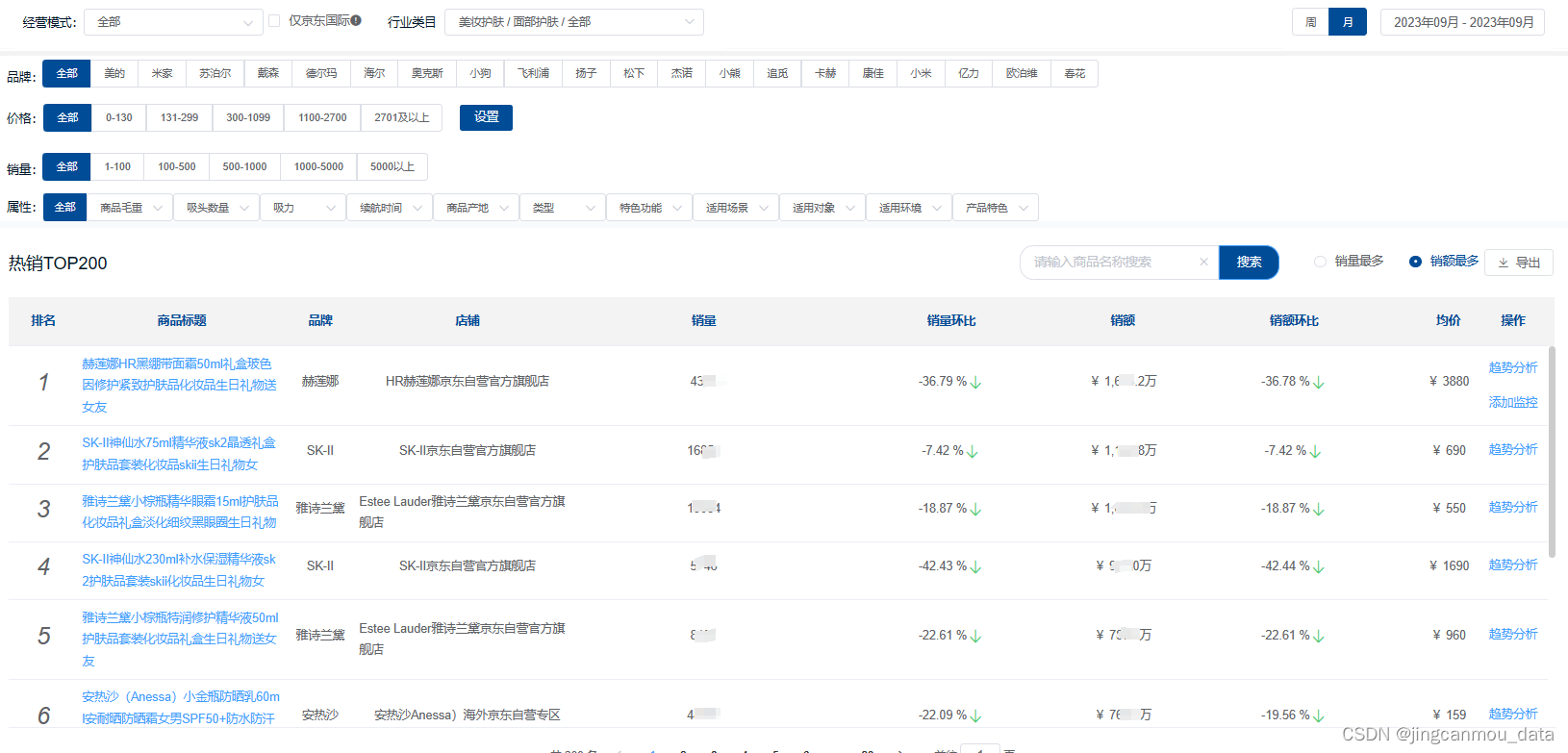The height and width of the screenshot is (753, 1568).
Task: Open 趋势分析 for the rank 4 SK-II product
Action: click(x=1513, y=565)
